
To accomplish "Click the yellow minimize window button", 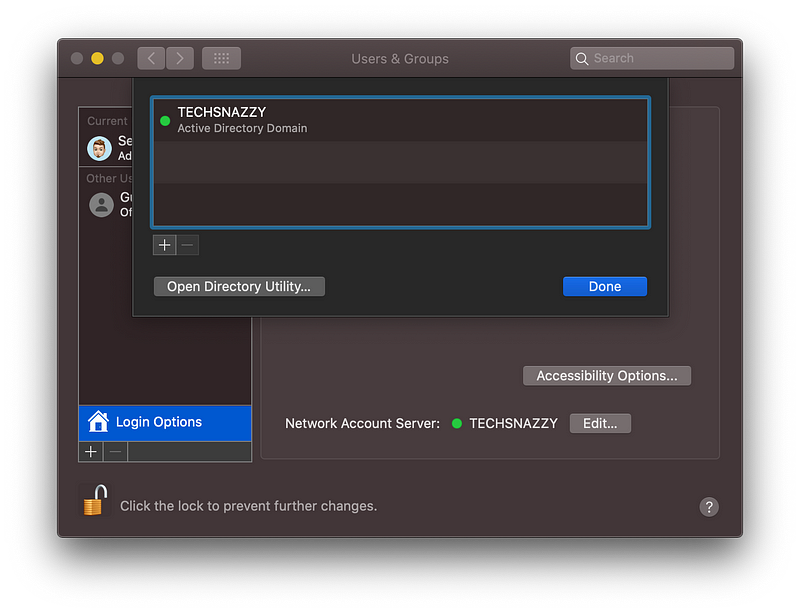I will coord(97,59).
